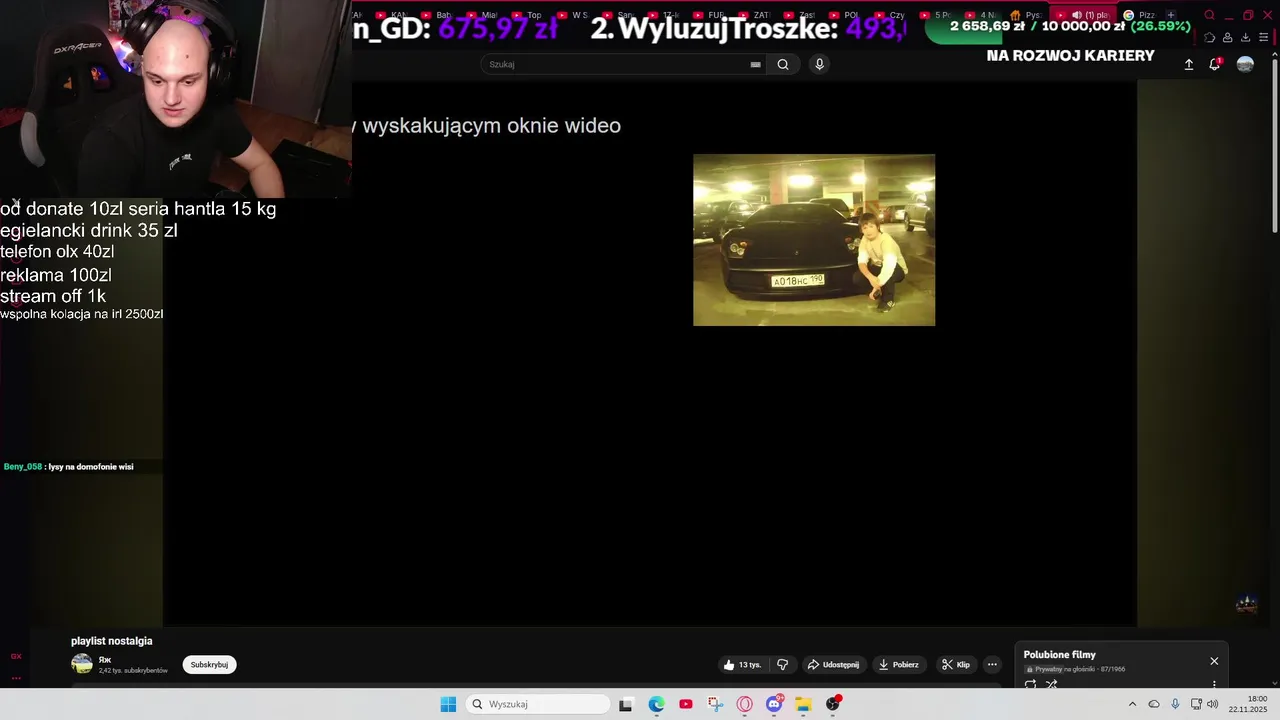Click the Udostępnij share button

pyautogui.click(x=833, y=665)
